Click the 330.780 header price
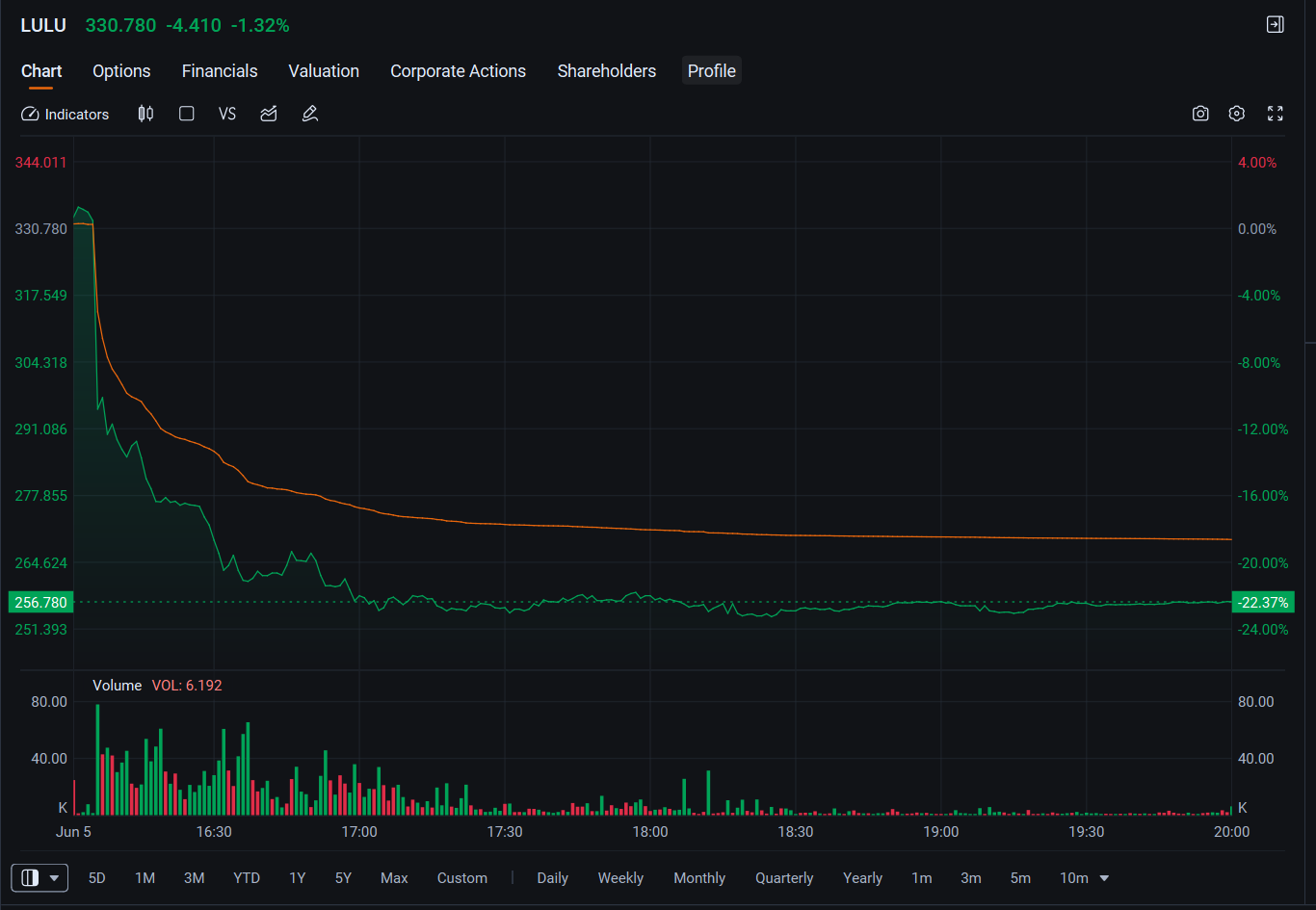This screenshot has width=1316, height=910. [120, 25]
